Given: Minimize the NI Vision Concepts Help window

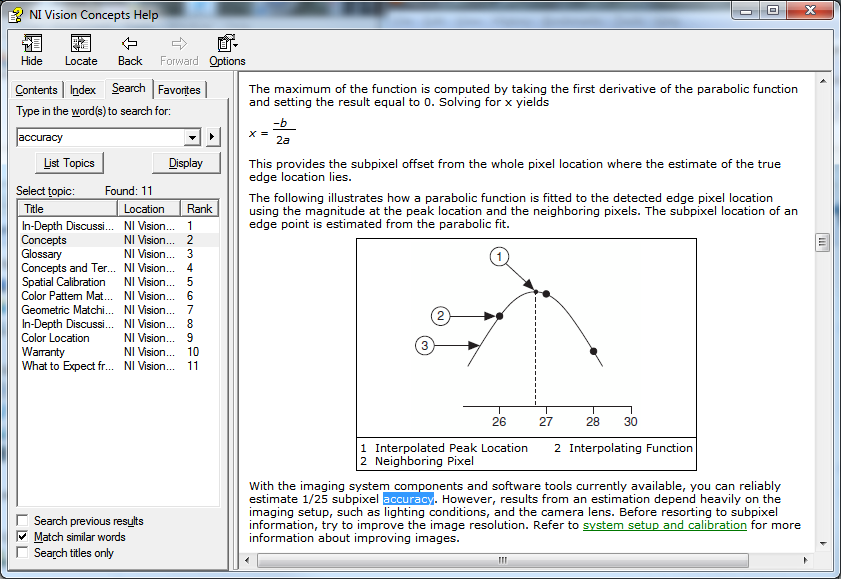Looking at the screenshot, I should point(746,11).
